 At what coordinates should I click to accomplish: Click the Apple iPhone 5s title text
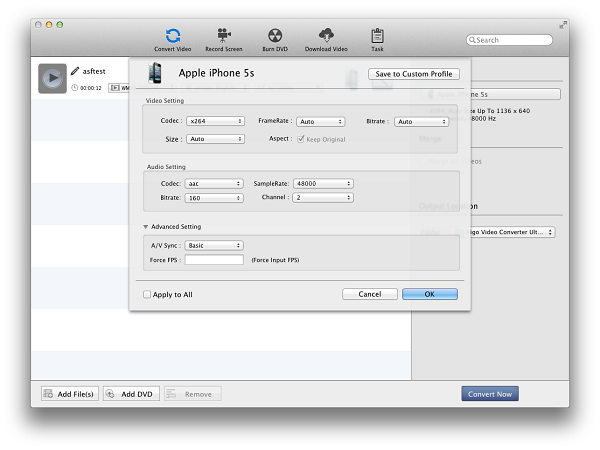[216, 73]
